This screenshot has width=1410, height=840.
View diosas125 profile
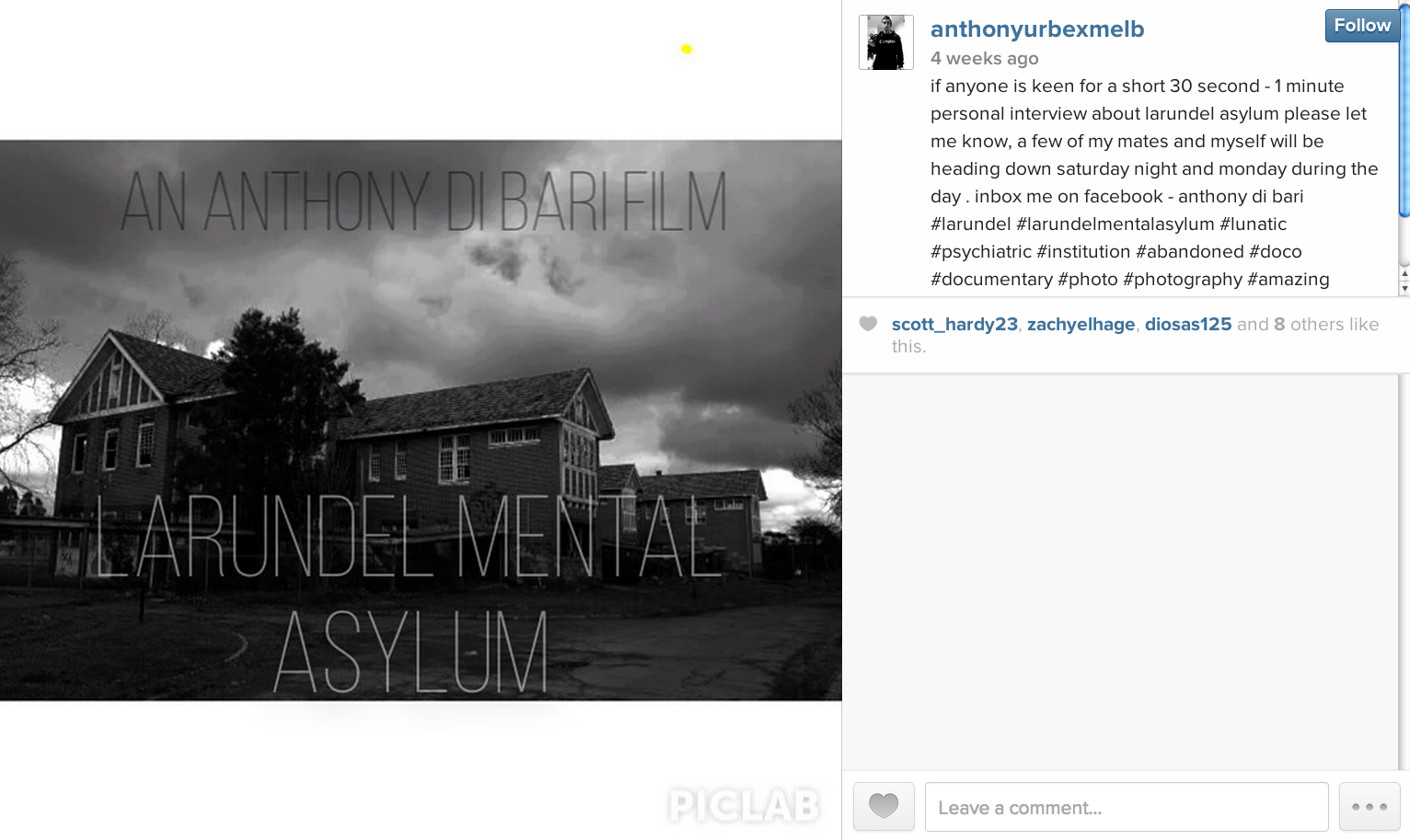tap(1188, 324)
